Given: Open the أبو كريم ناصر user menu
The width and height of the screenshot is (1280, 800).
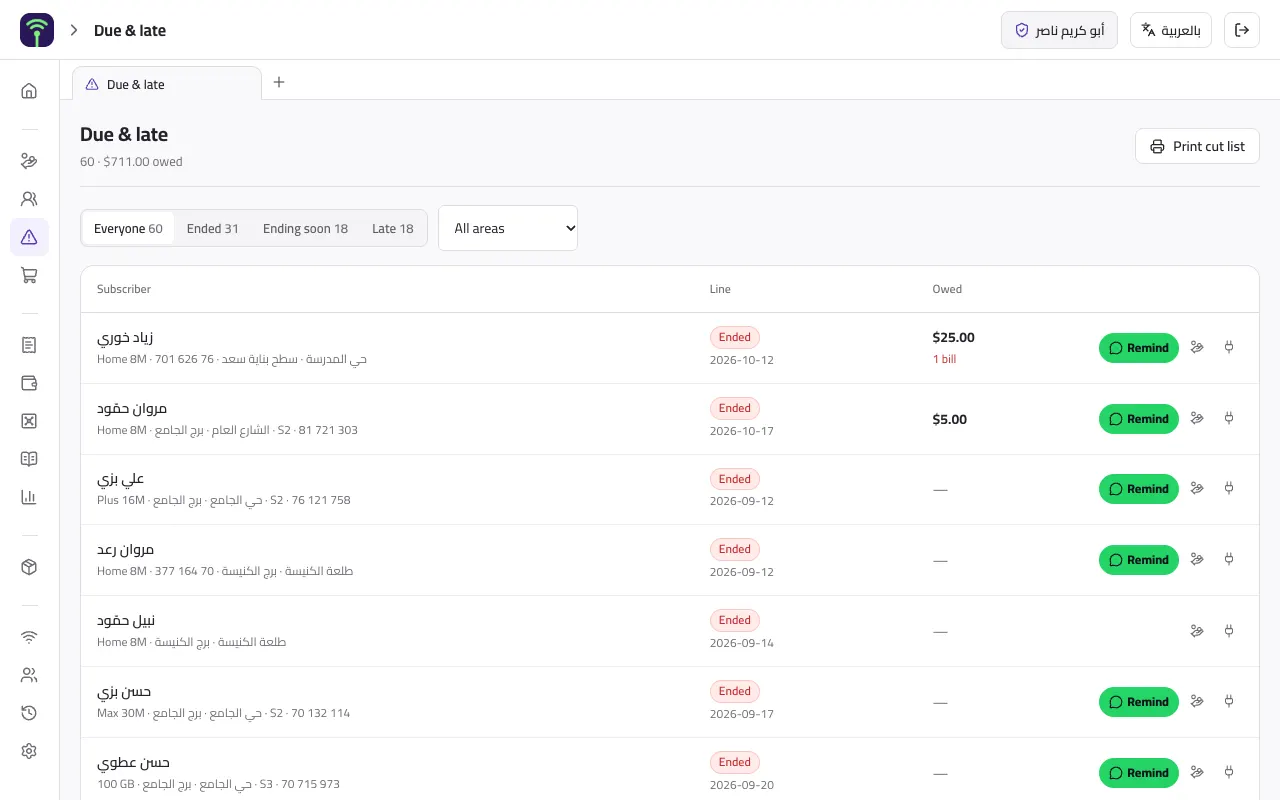Looking at the screenshot, I should pos(1059,30).
